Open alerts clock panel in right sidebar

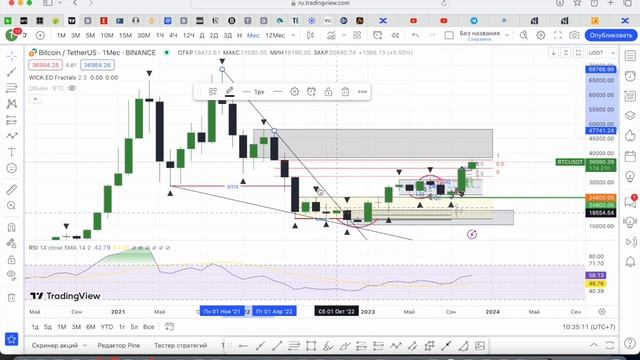630,76
